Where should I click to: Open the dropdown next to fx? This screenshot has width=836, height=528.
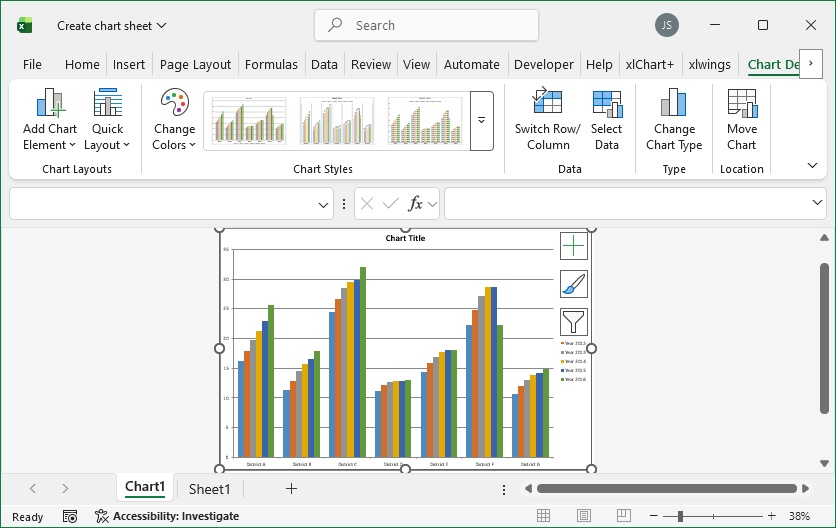(432, 204)
